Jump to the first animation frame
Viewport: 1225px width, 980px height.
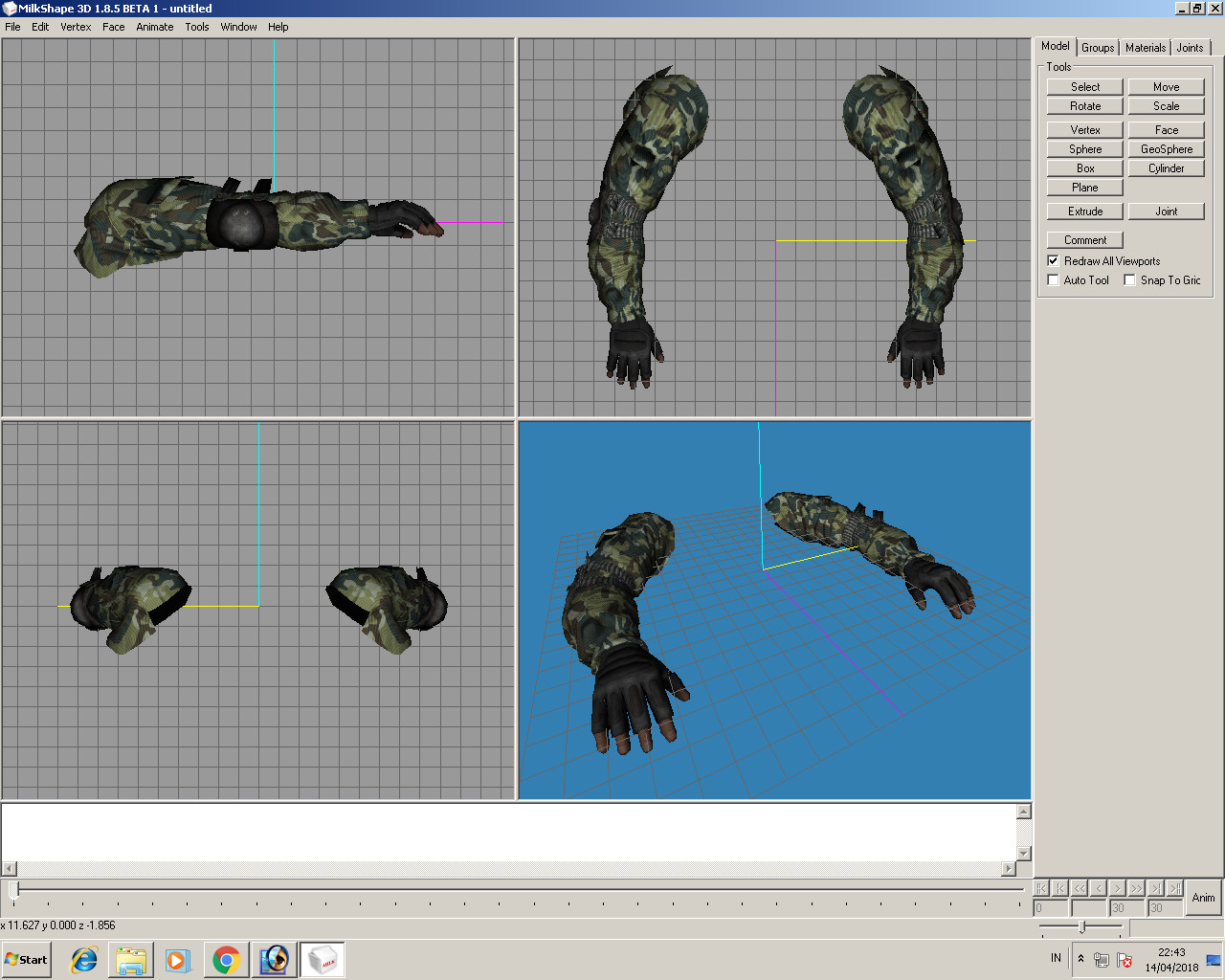1059,888
